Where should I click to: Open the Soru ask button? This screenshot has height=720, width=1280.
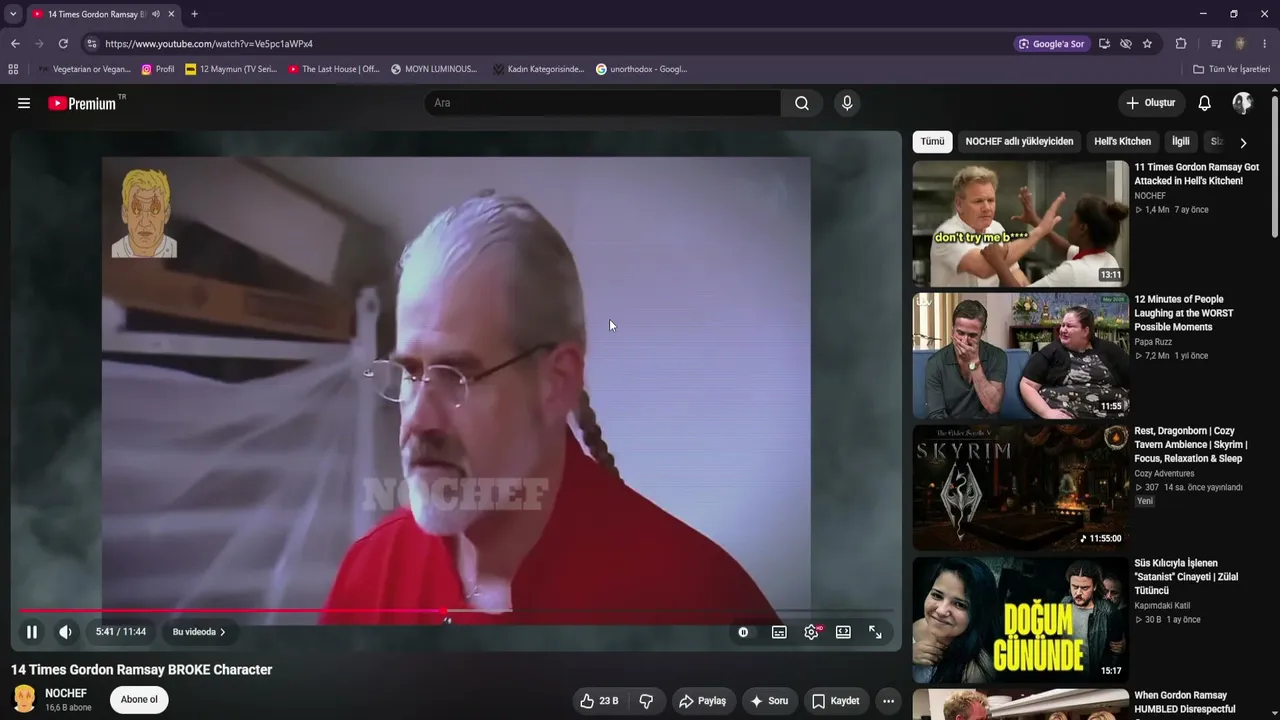tap(769, 701)
